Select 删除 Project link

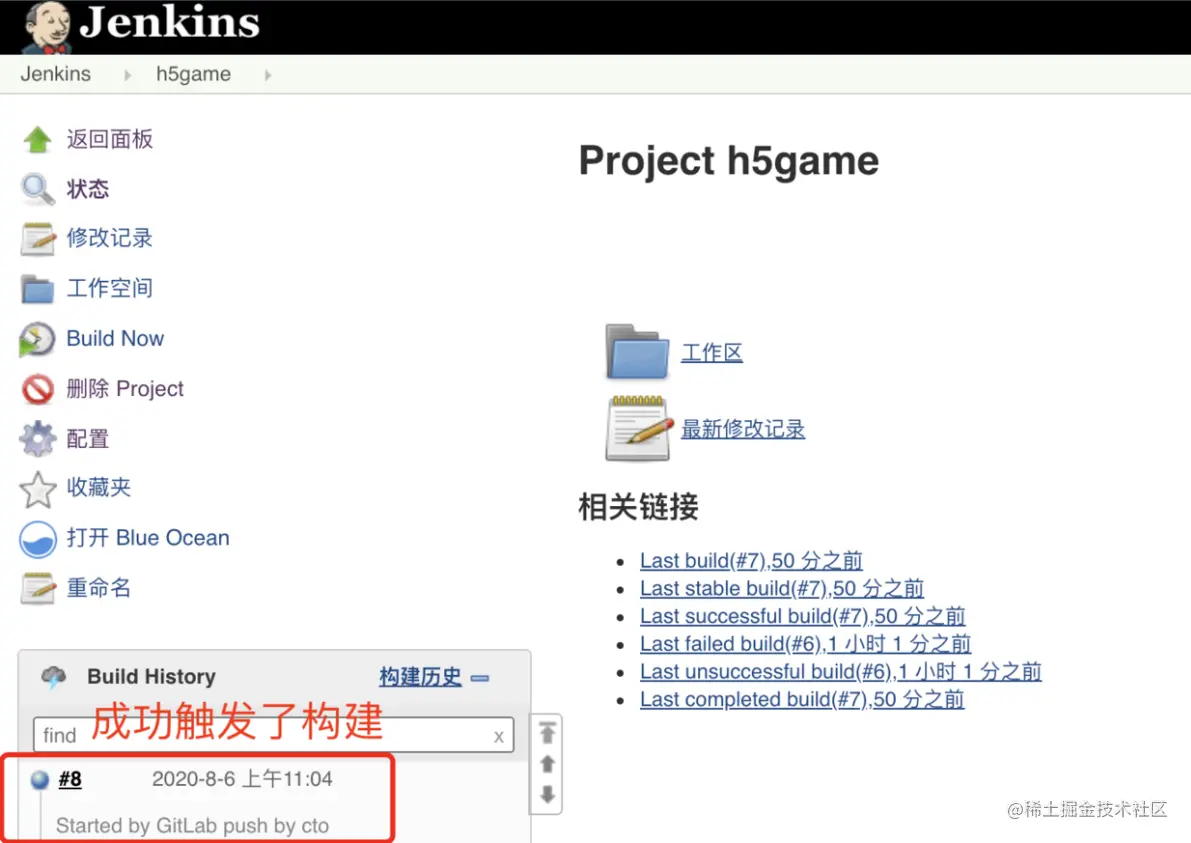tap(125, 389)
